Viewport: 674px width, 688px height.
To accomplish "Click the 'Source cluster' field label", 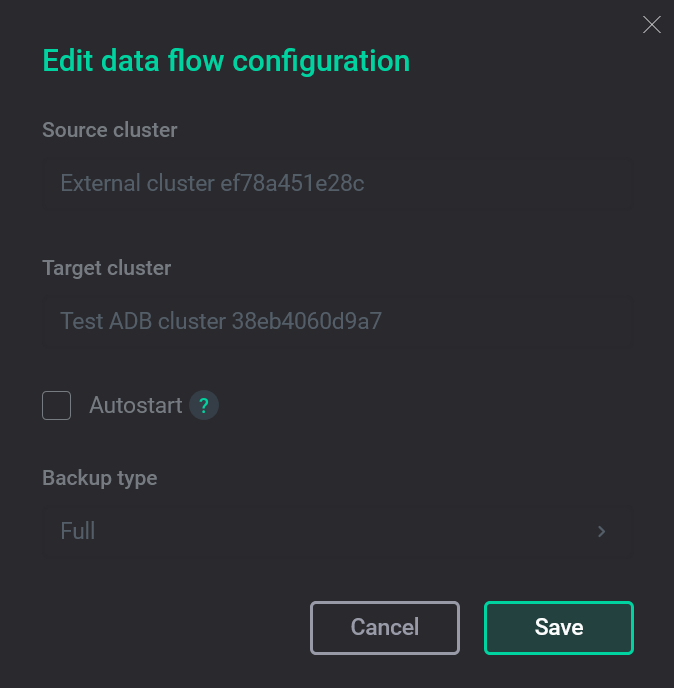I will [110, 130].
